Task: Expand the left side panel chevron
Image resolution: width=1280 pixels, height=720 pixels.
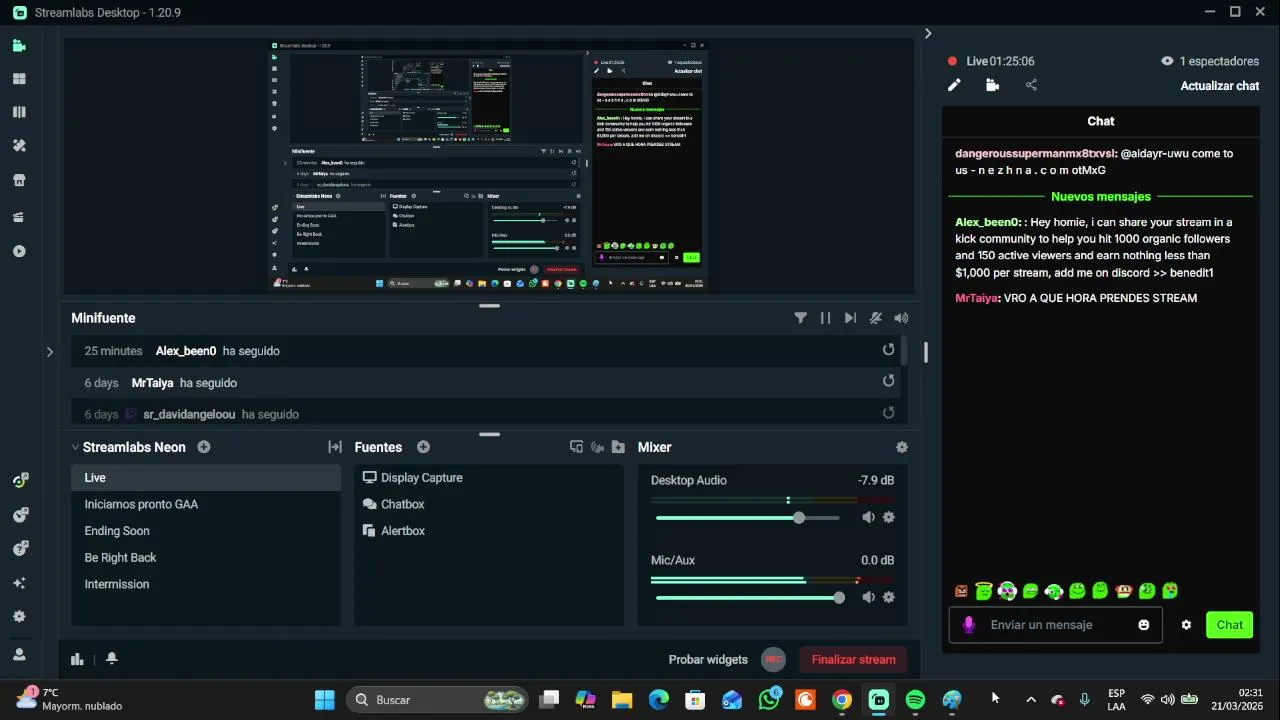Action: [x=49, y=351]
